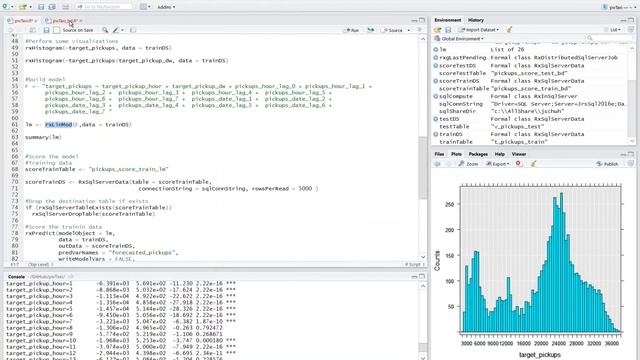Open the code tools wand menu
640x360 pixels.
118,30
